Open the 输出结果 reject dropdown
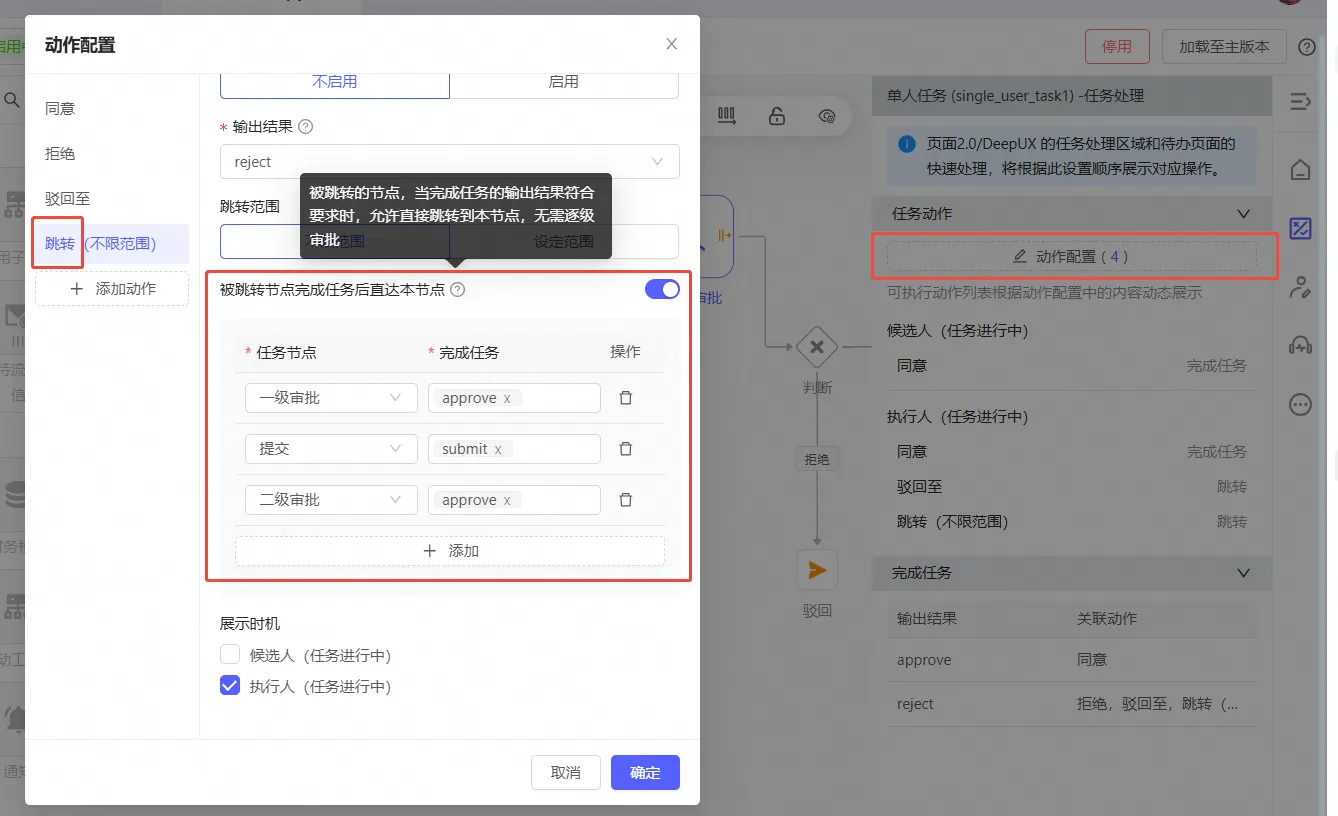Image resolution: width=1338 pixels, height=816 pixels. (449, 162)
